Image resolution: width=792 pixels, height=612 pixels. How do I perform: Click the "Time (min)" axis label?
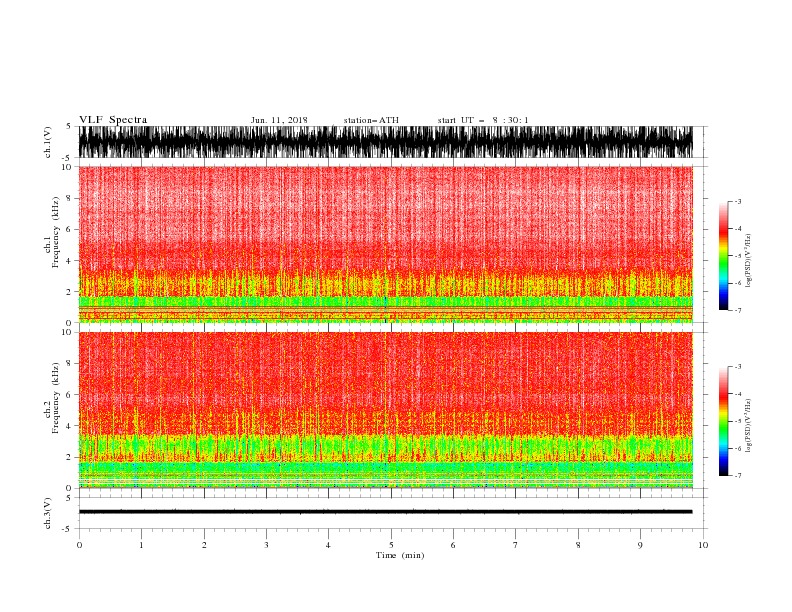(400, 555)
